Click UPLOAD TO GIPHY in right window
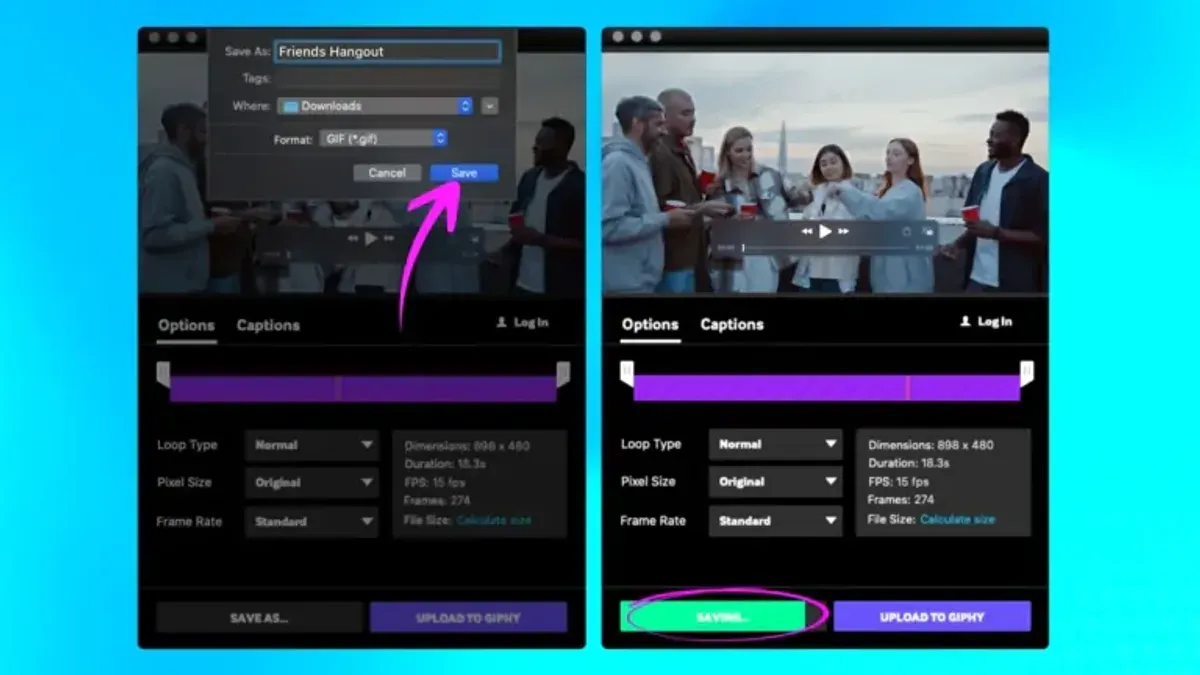 point(932,617)
